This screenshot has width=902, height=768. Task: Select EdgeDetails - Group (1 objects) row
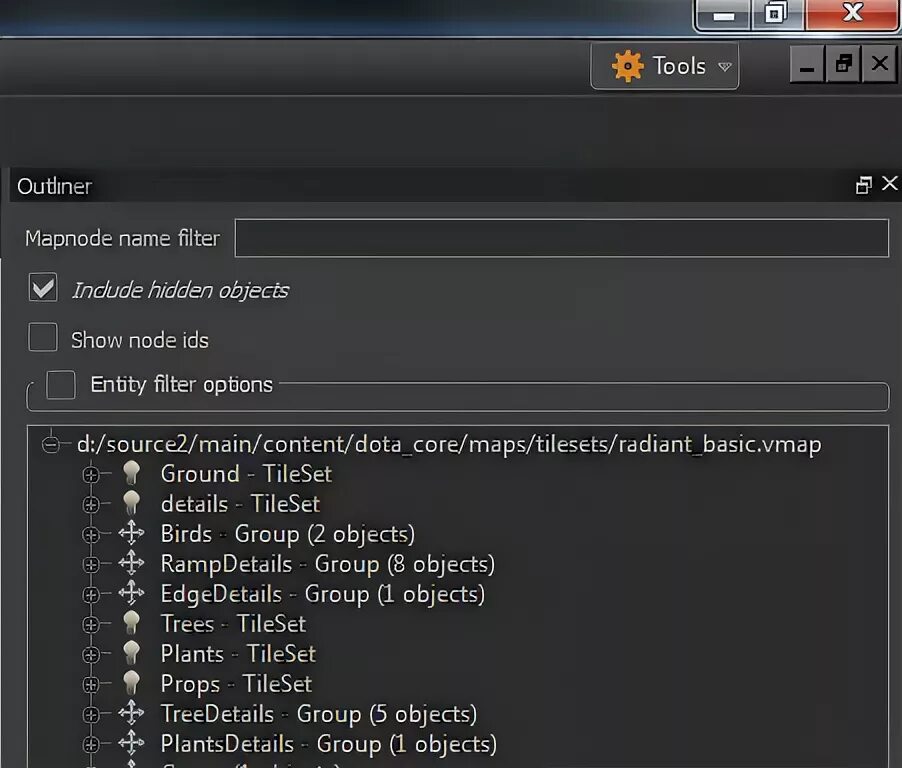323,594
